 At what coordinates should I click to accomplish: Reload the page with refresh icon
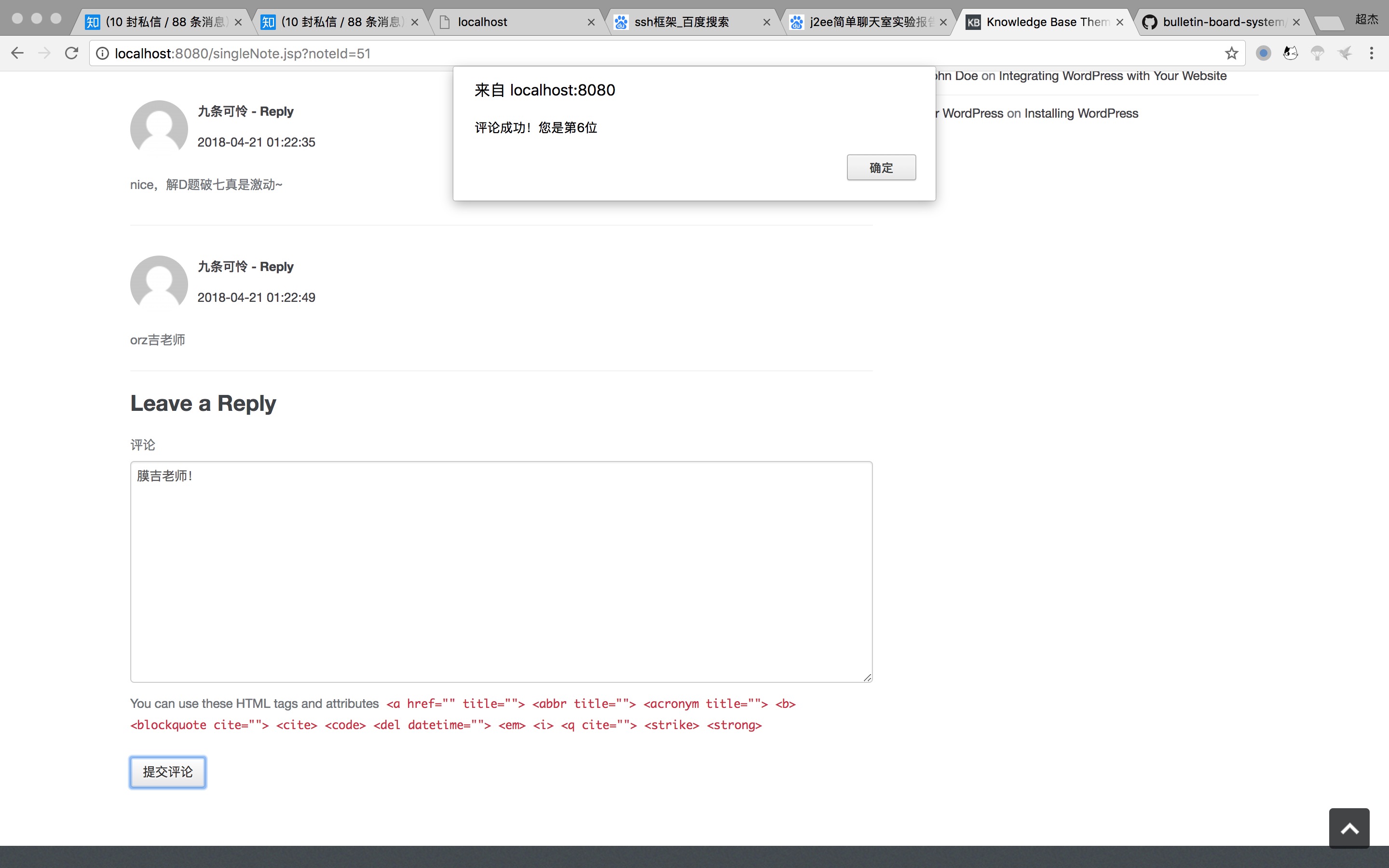click(x=71, y=54)
